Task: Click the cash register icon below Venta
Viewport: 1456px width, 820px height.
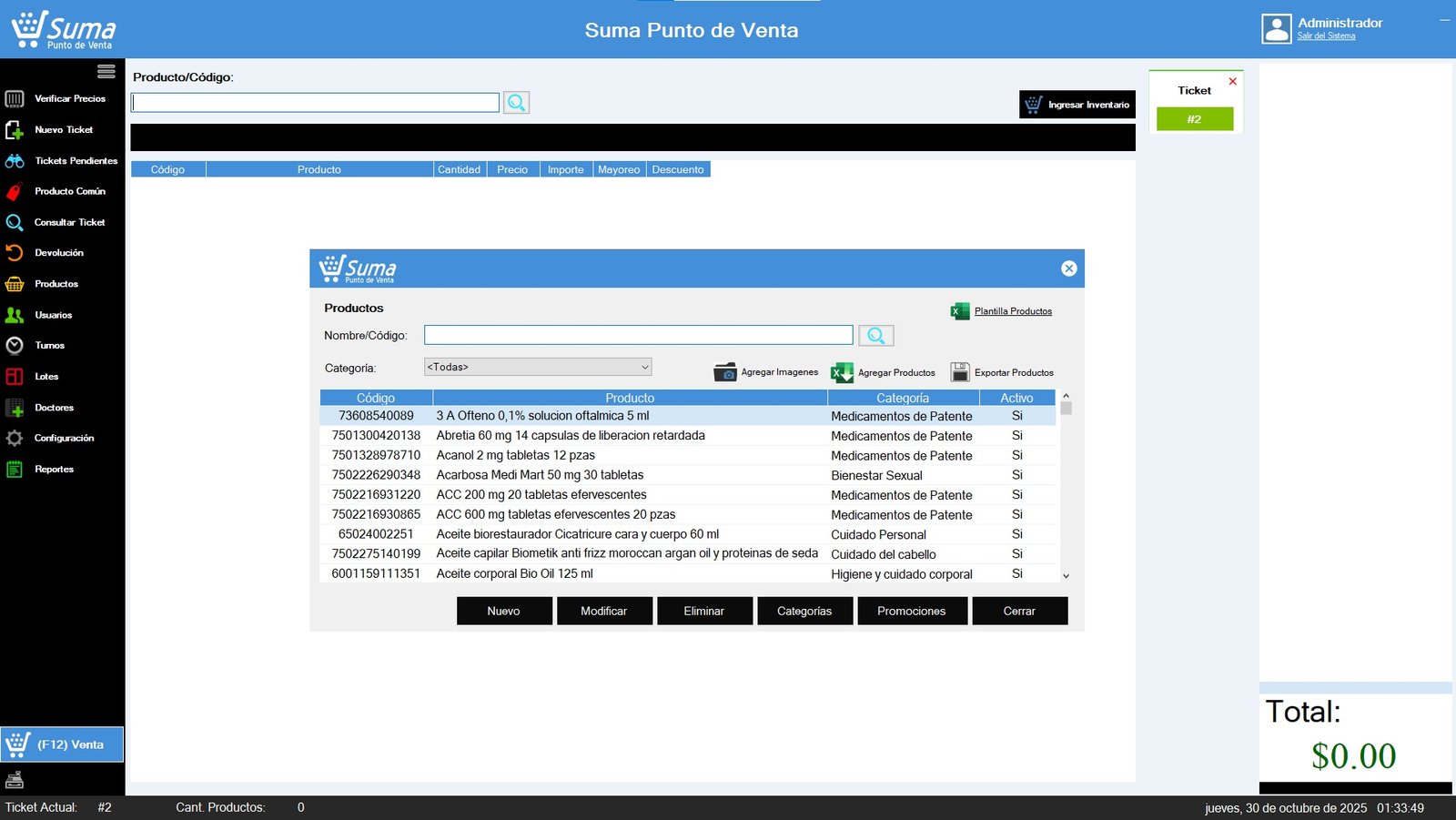Action: [x=15, y=778]
